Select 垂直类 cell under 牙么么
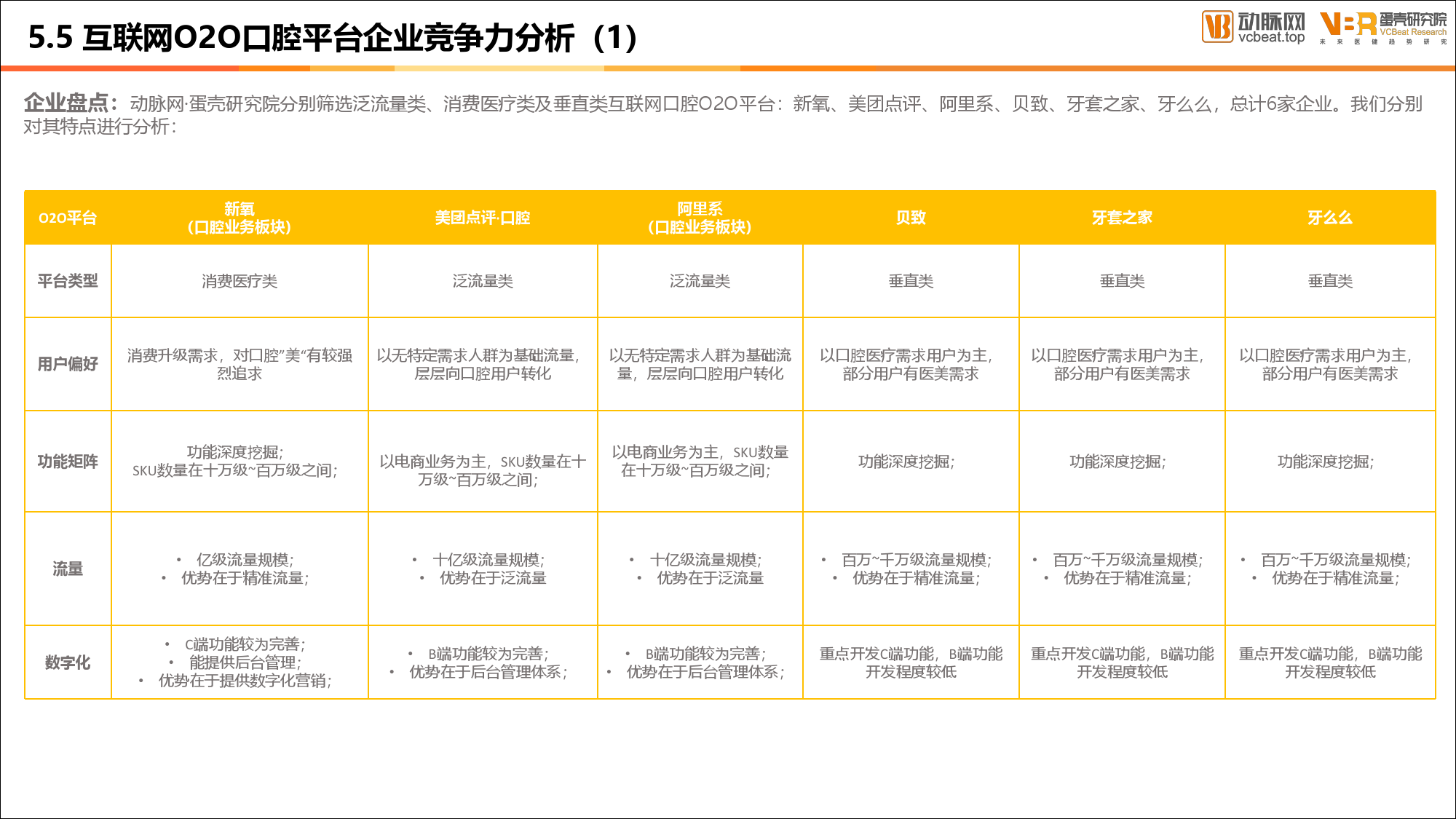The width and height of the screenshot is (1456, 819). [1330, 281]
